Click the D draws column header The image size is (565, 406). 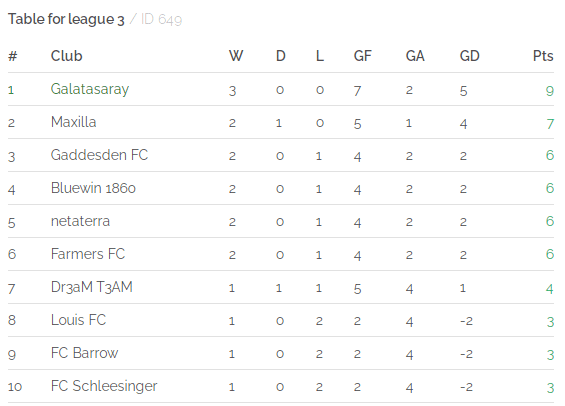(x=281, y=56)
